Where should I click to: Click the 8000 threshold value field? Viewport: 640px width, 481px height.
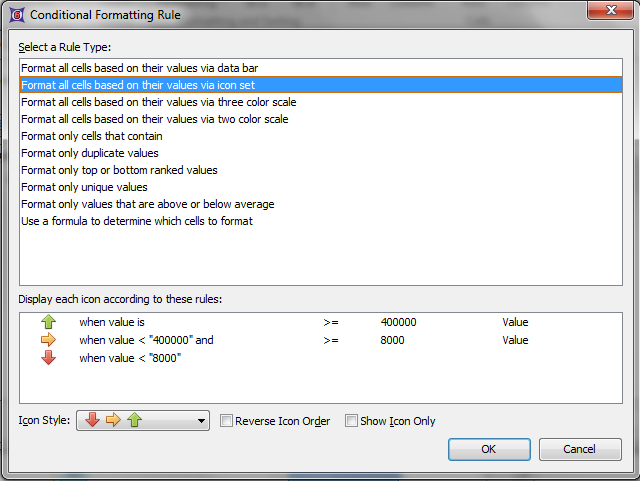pyautogui.click(x=392, y=340)
